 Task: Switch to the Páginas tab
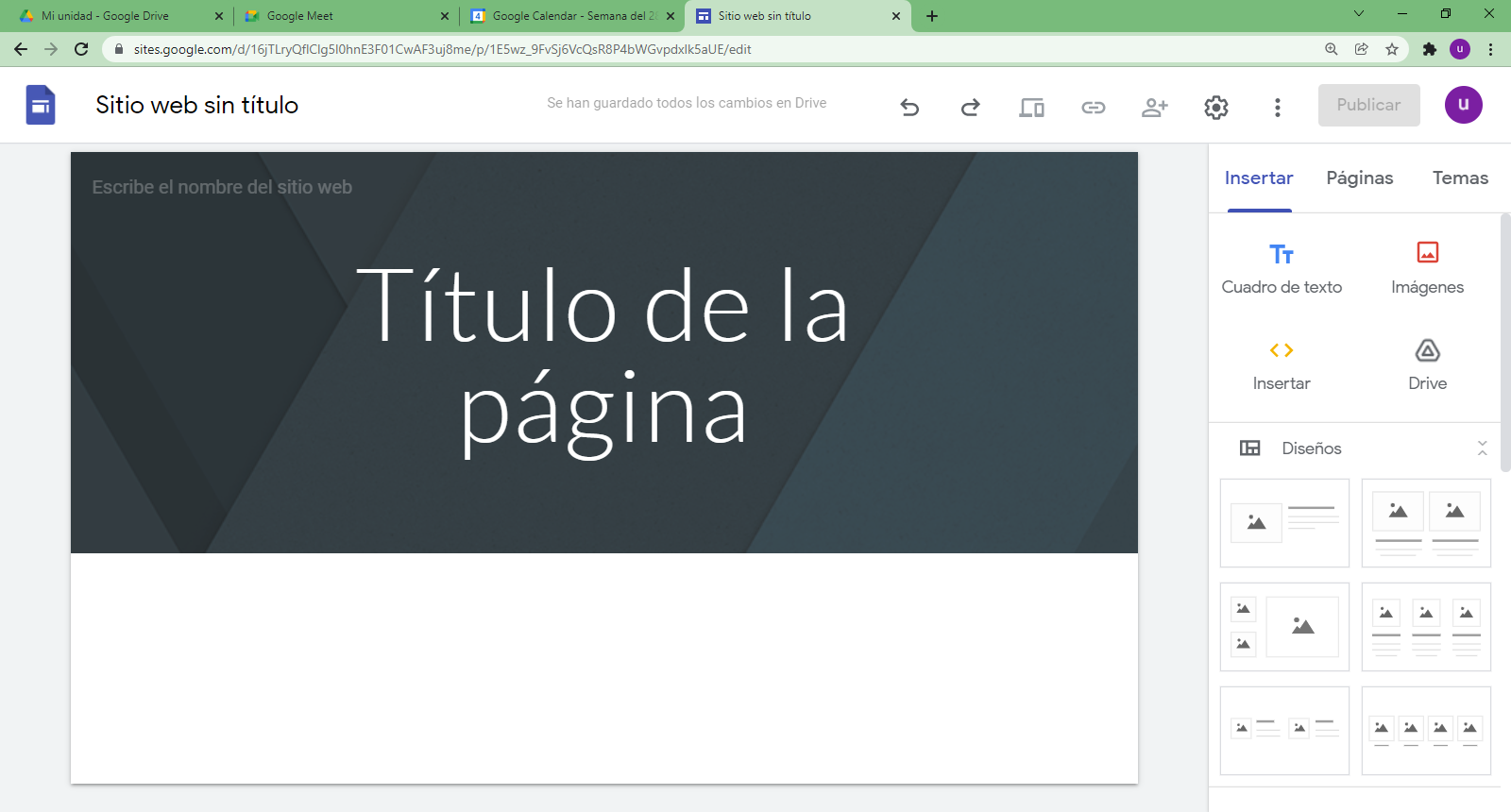(x=1360, y=178)
